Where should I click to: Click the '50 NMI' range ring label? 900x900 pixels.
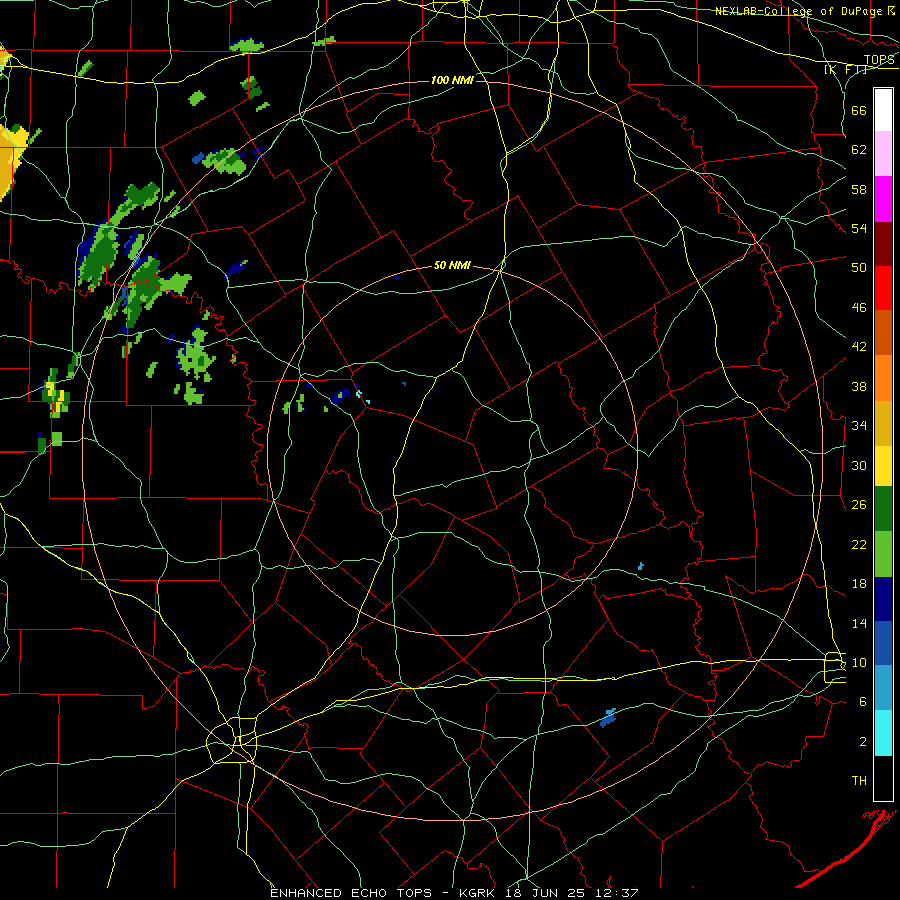452,265
